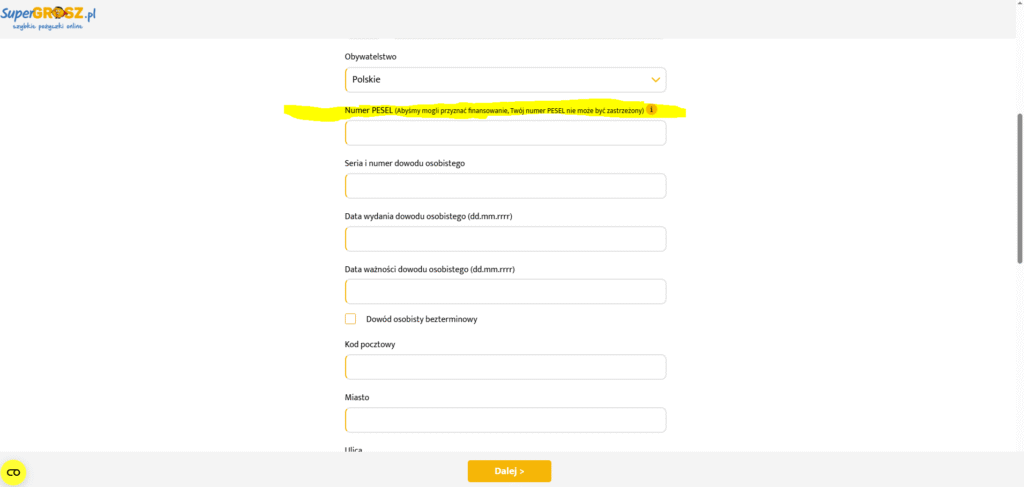Focus the Numer PESEL input field
Image resolution: width=1024 pixels, height=487 pixels.
click(x=505, y=133)
